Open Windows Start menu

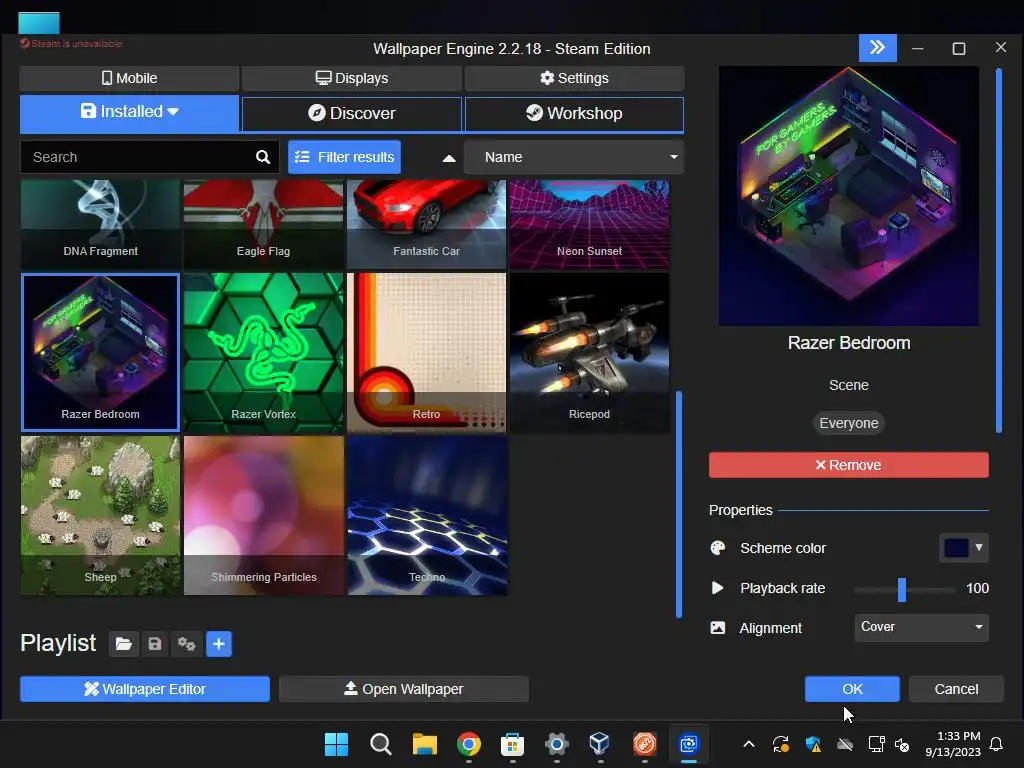(336, 744)
